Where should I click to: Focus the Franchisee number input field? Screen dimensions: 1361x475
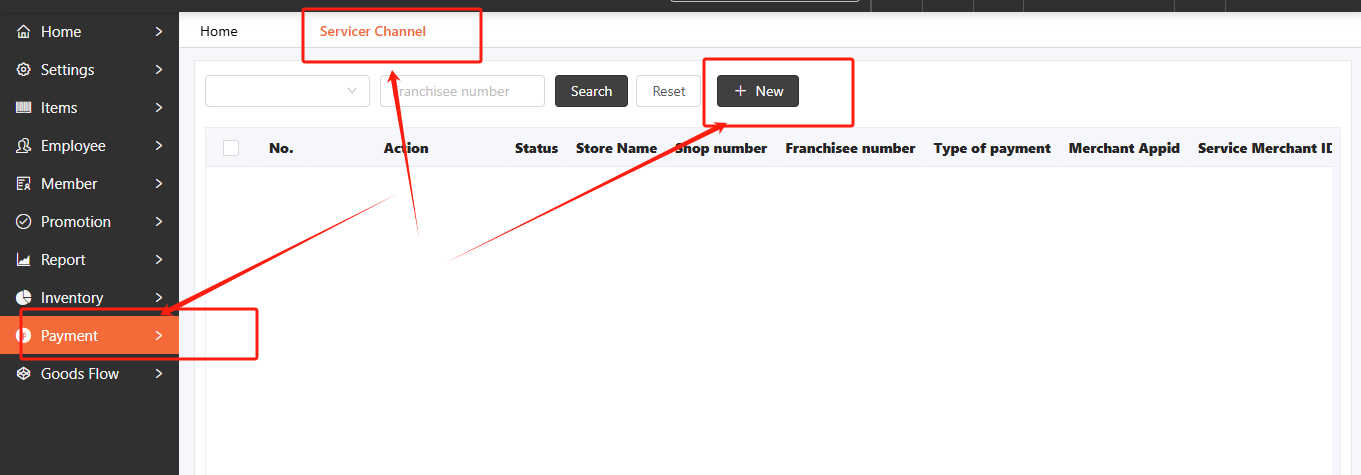click(462, 91)
